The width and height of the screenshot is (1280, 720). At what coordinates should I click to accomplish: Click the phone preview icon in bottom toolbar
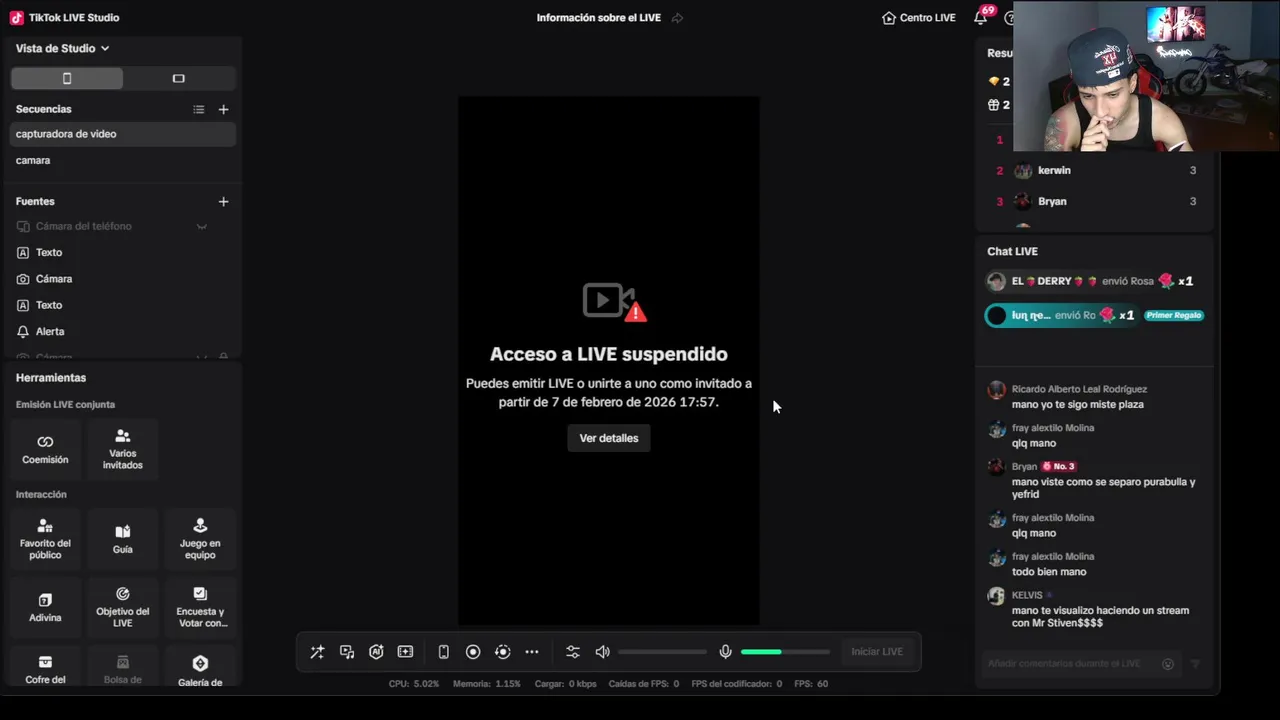tap(443, 652)
